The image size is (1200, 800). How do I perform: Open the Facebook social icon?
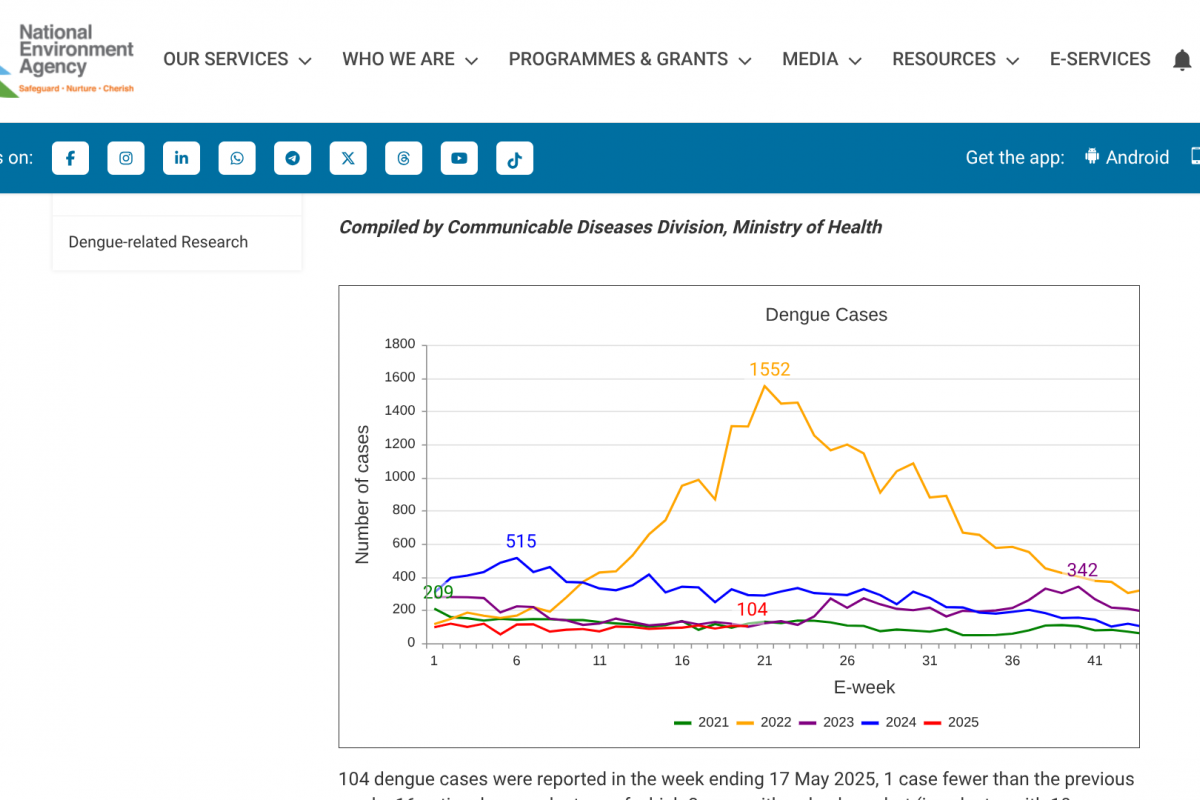(x=71, y=158)
